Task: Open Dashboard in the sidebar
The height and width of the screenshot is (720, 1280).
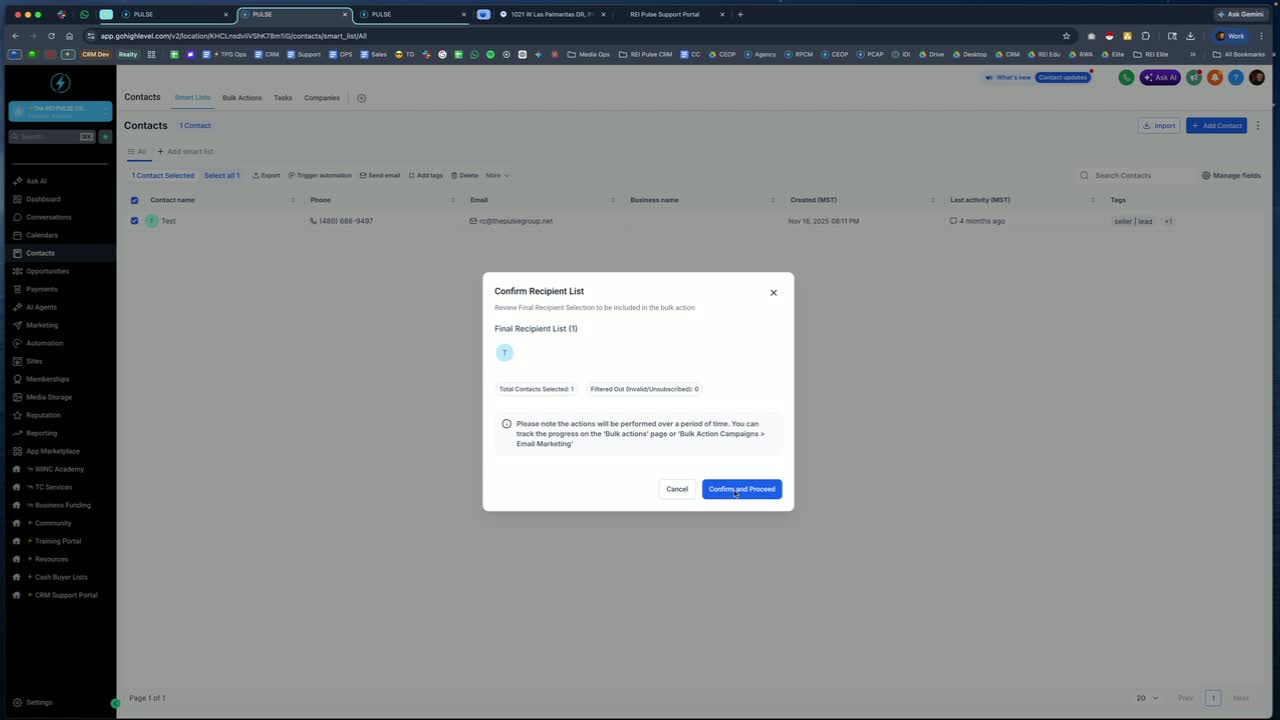Action: [x=43, y=199]
